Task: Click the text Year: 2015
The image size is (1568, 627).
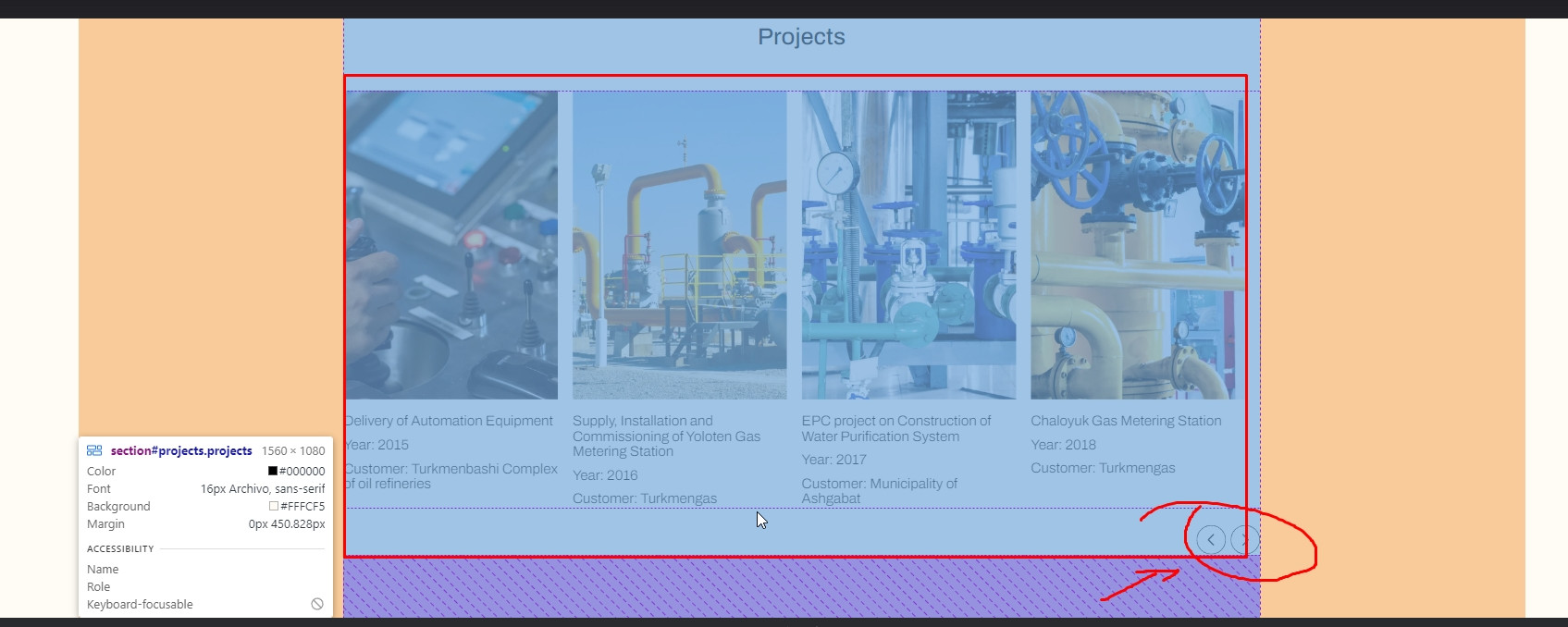Action: (x=377, y=445)
